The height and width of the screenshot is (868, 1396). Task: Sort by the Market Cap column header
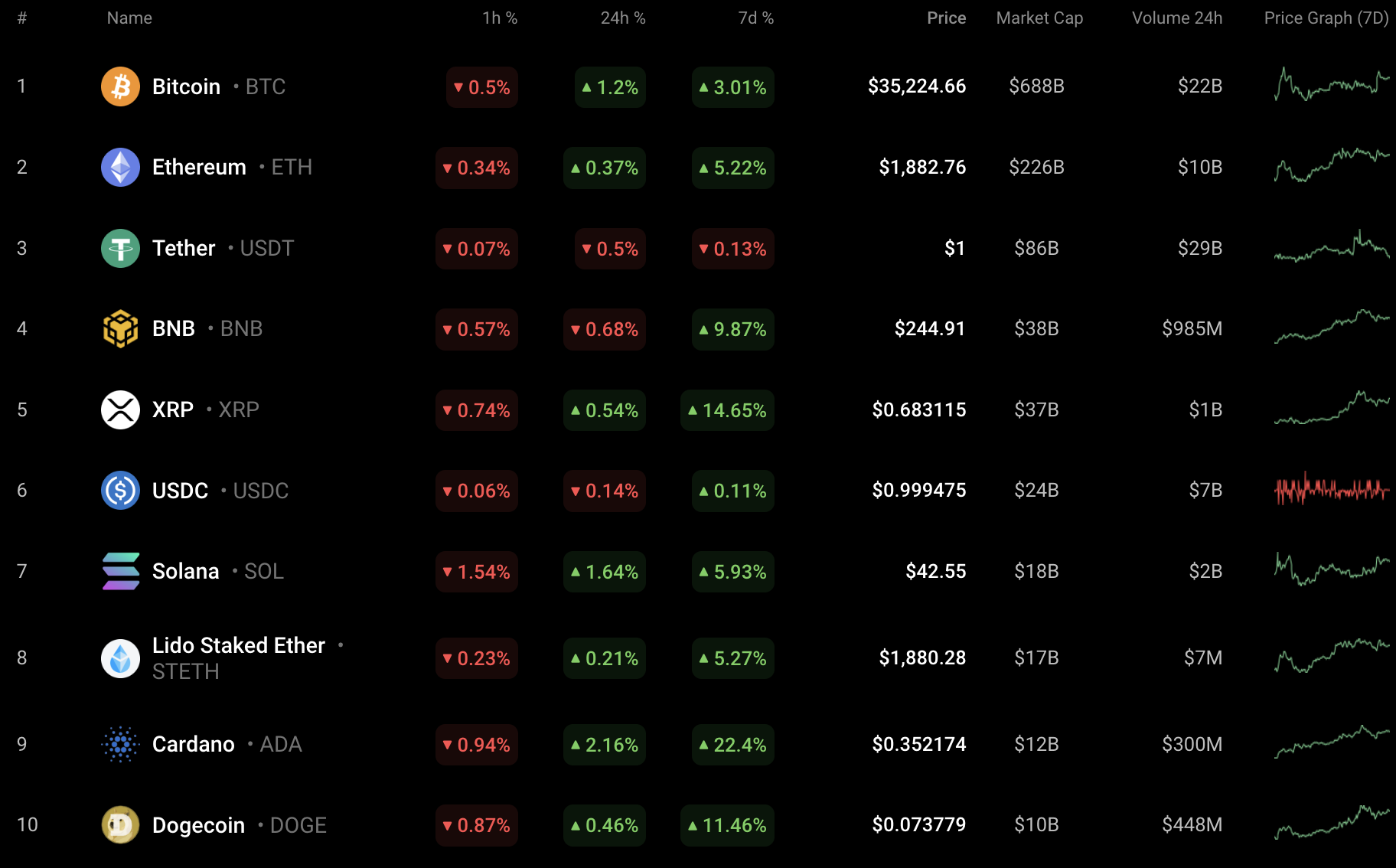pyautogui.click(x=1039, y=18)
